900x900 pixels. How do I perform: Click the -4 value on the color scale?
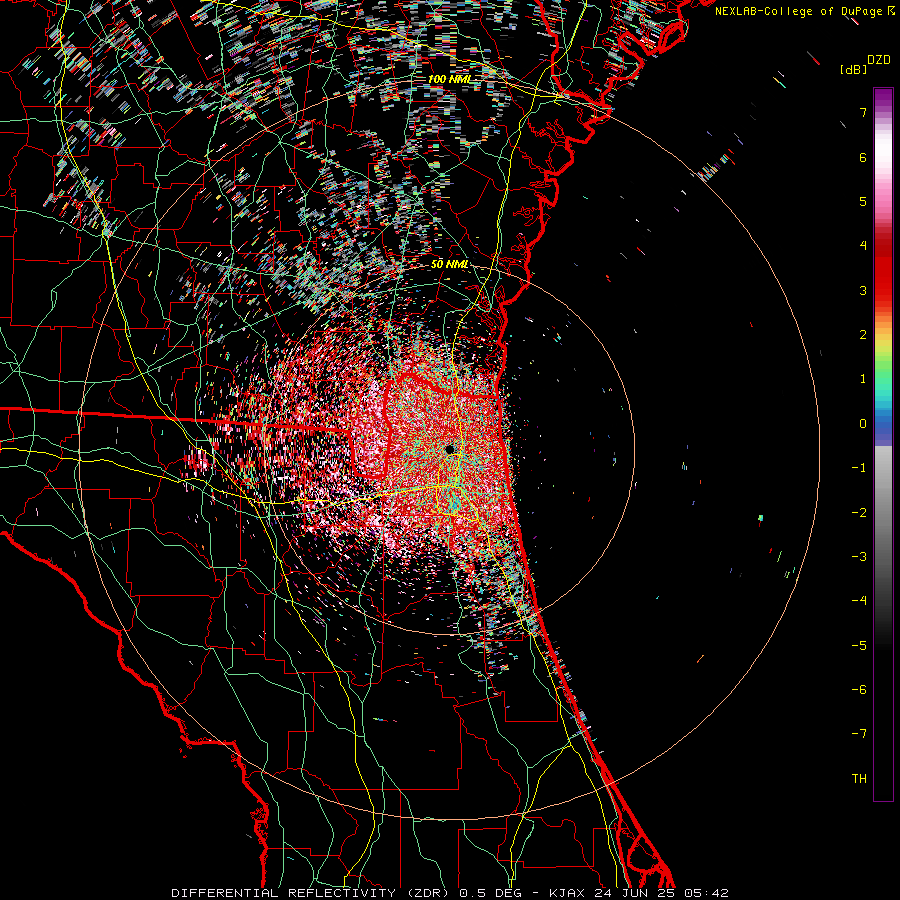click(859, 601)
